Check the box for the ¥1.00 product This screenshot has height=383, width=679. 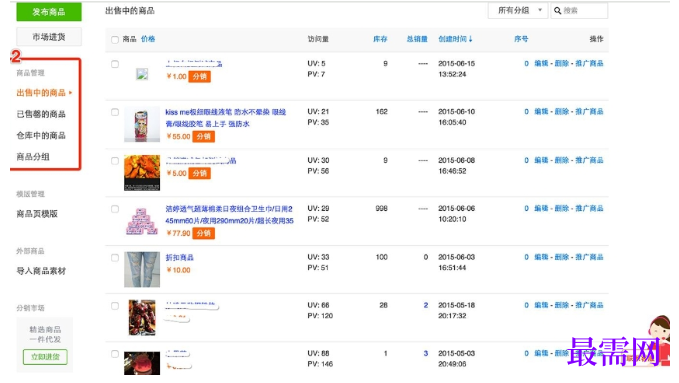115,64
